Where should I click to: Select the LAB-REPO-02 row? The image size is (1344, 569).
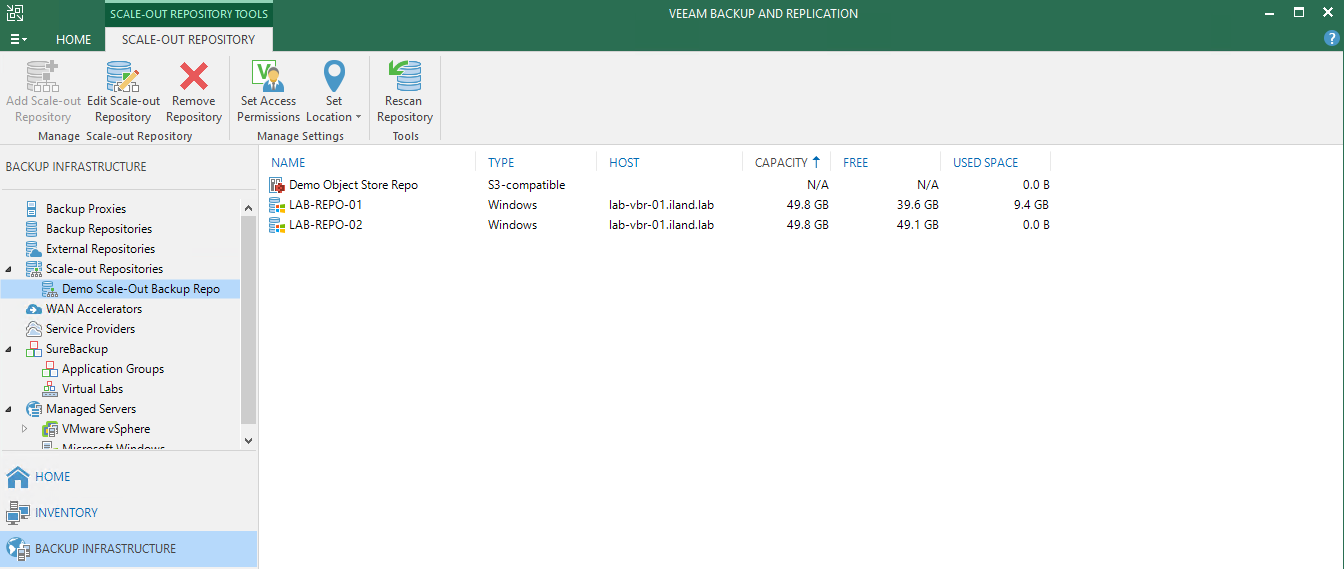[325, 225]
